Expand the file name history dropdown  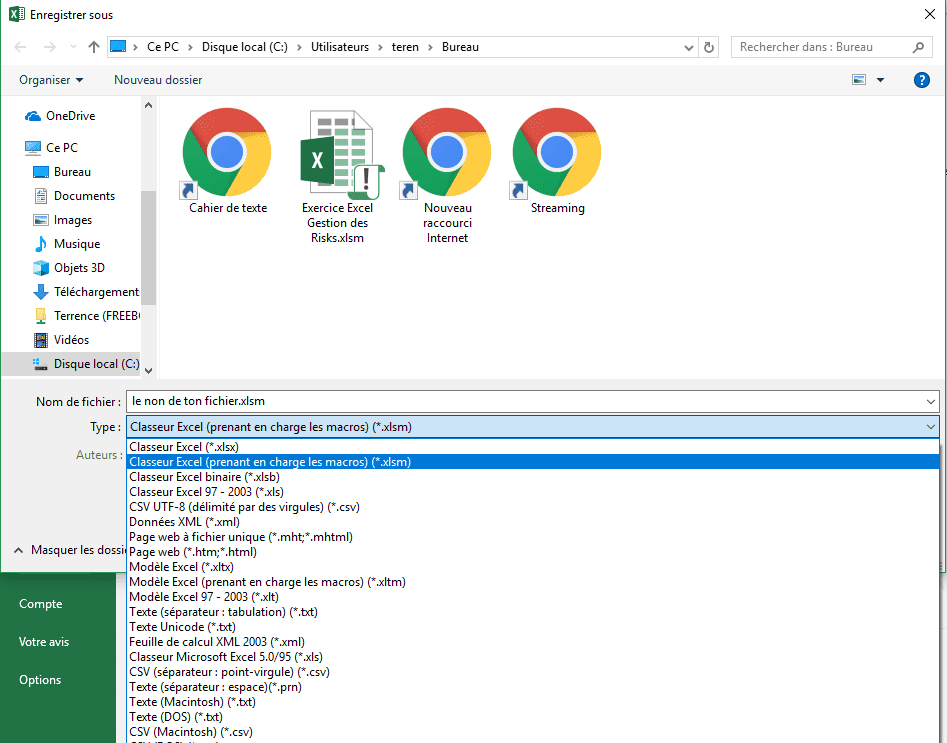931,401
